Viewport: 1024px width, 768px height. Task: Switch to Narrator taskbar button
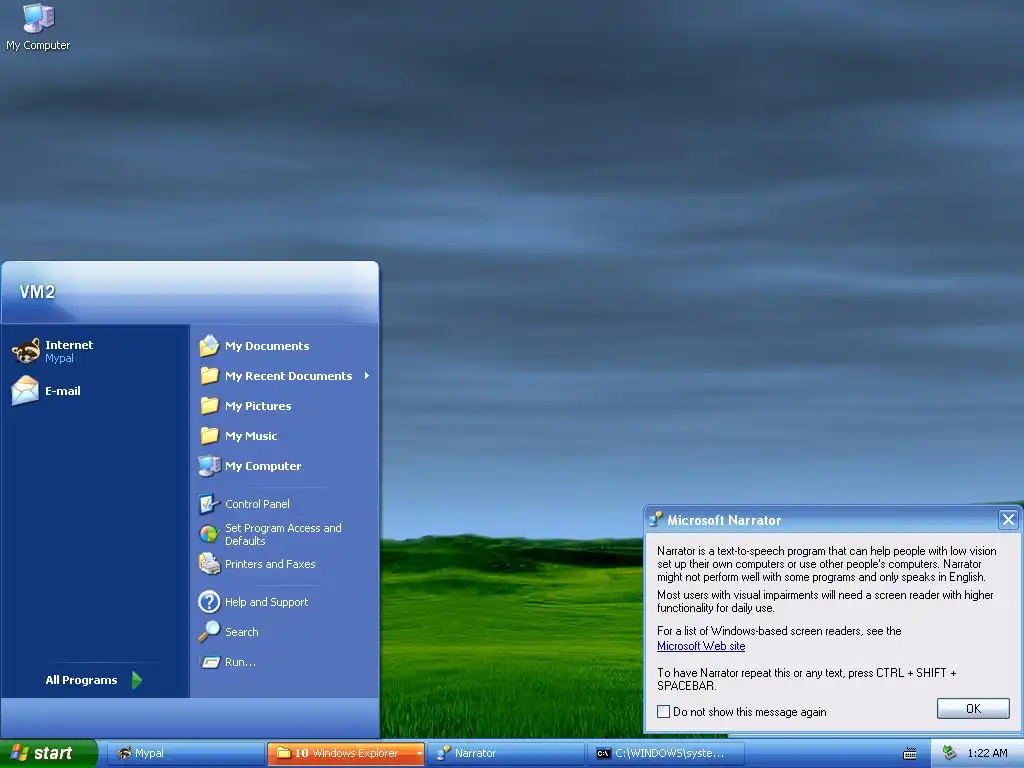pos(505,753)
